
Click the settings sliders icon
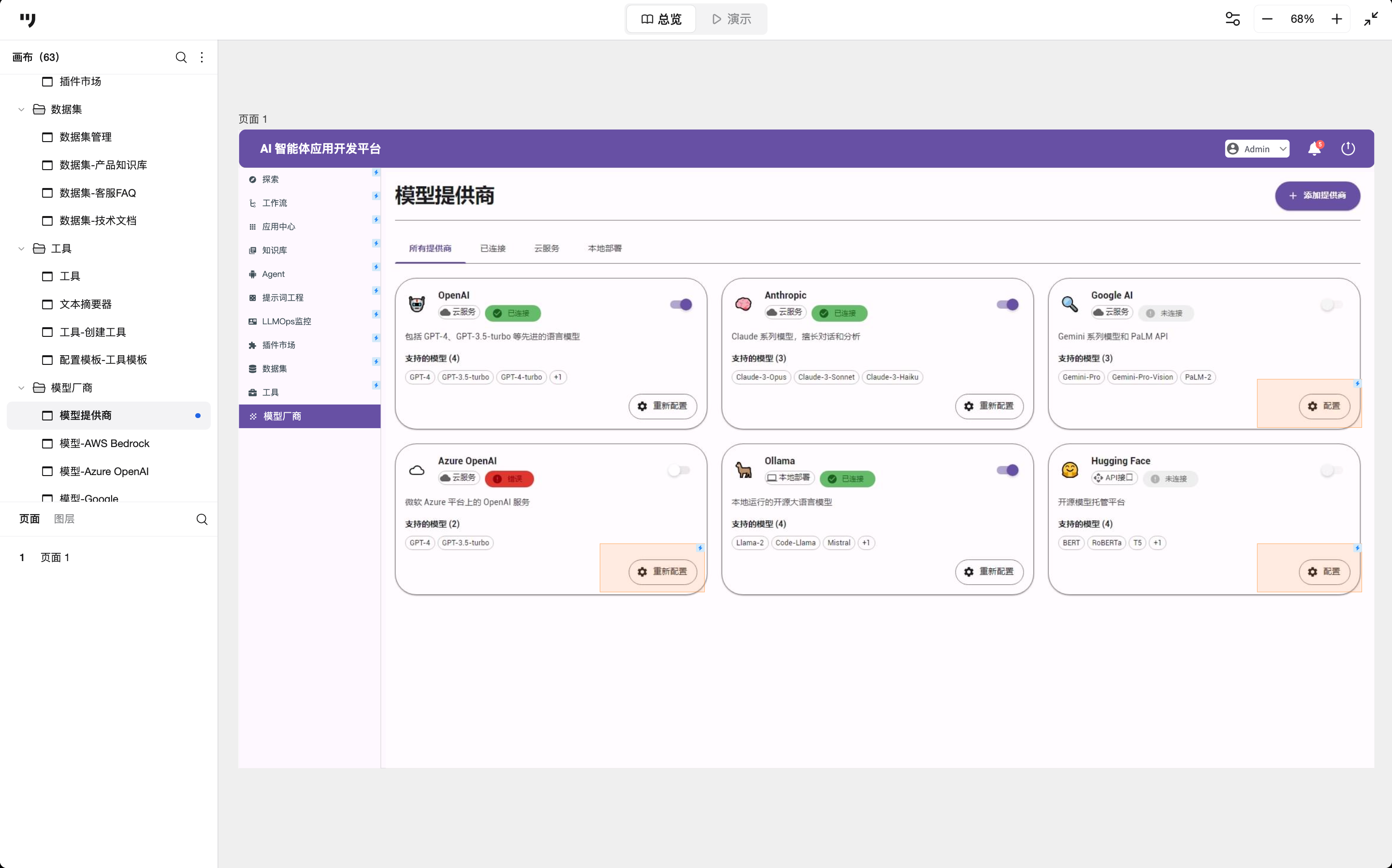coord(1232,19)
